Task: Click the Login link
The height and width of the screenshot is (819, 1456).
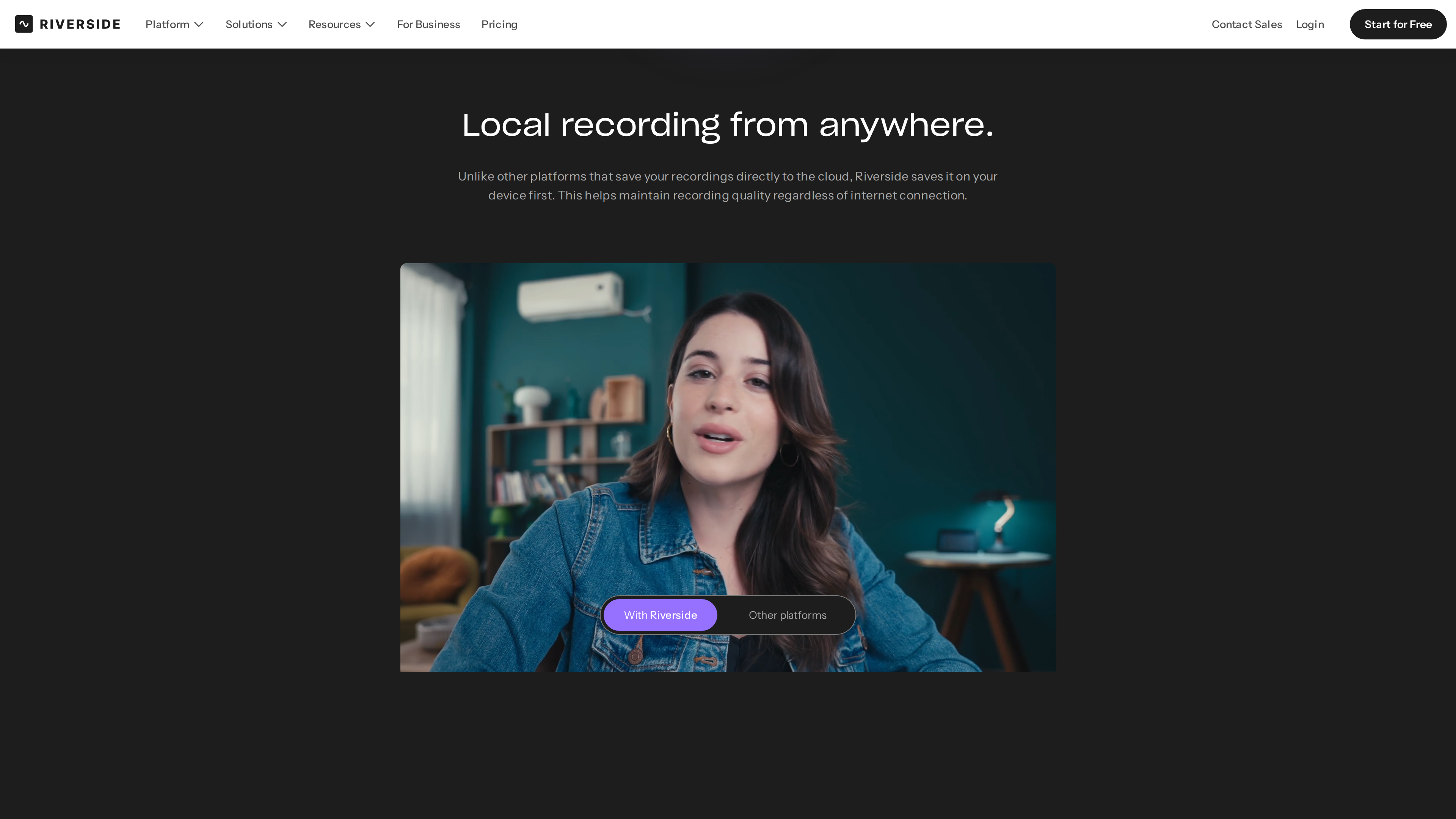Action: 1310,24
